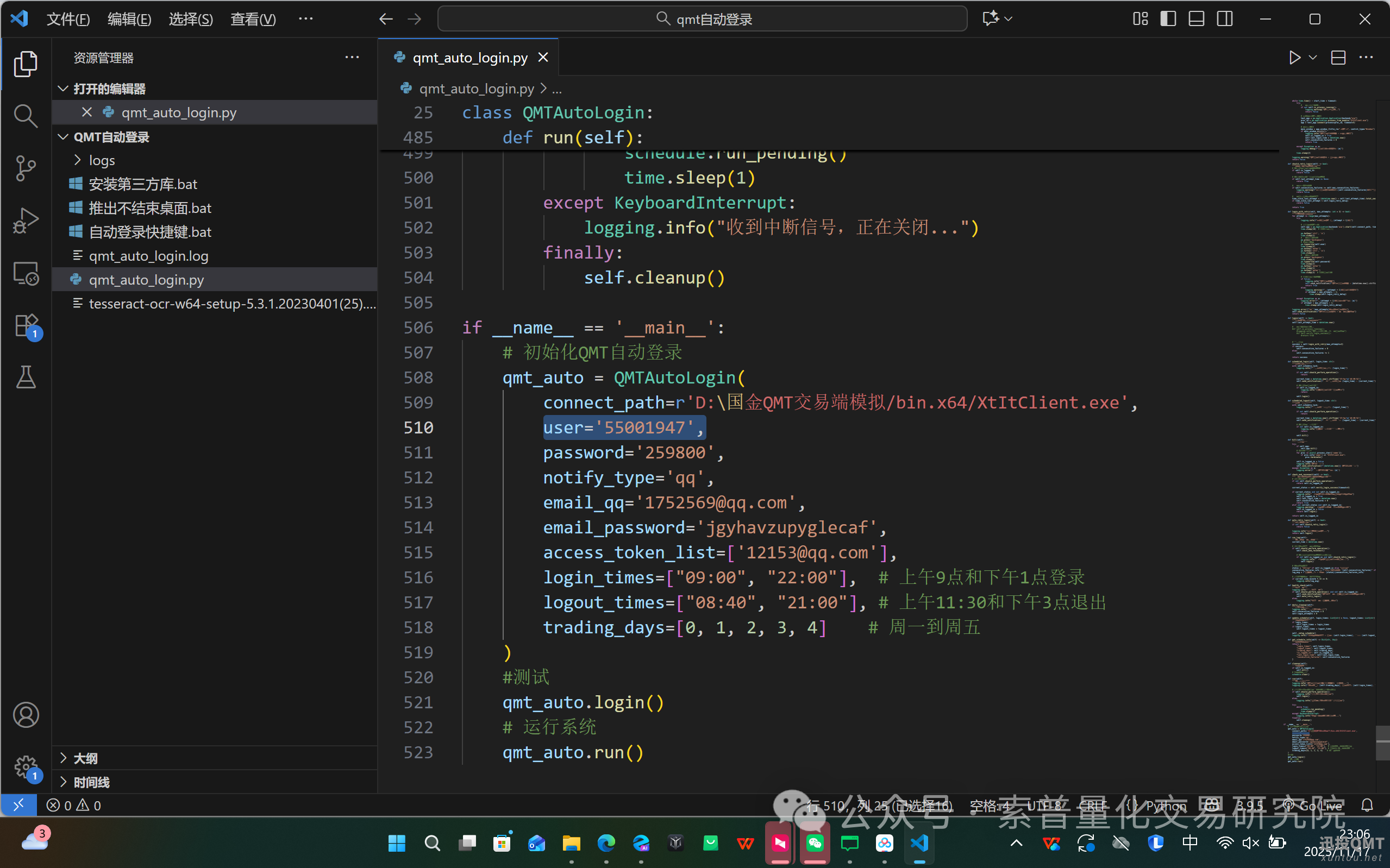Click the Run Python File play button

pos(1294,58)
